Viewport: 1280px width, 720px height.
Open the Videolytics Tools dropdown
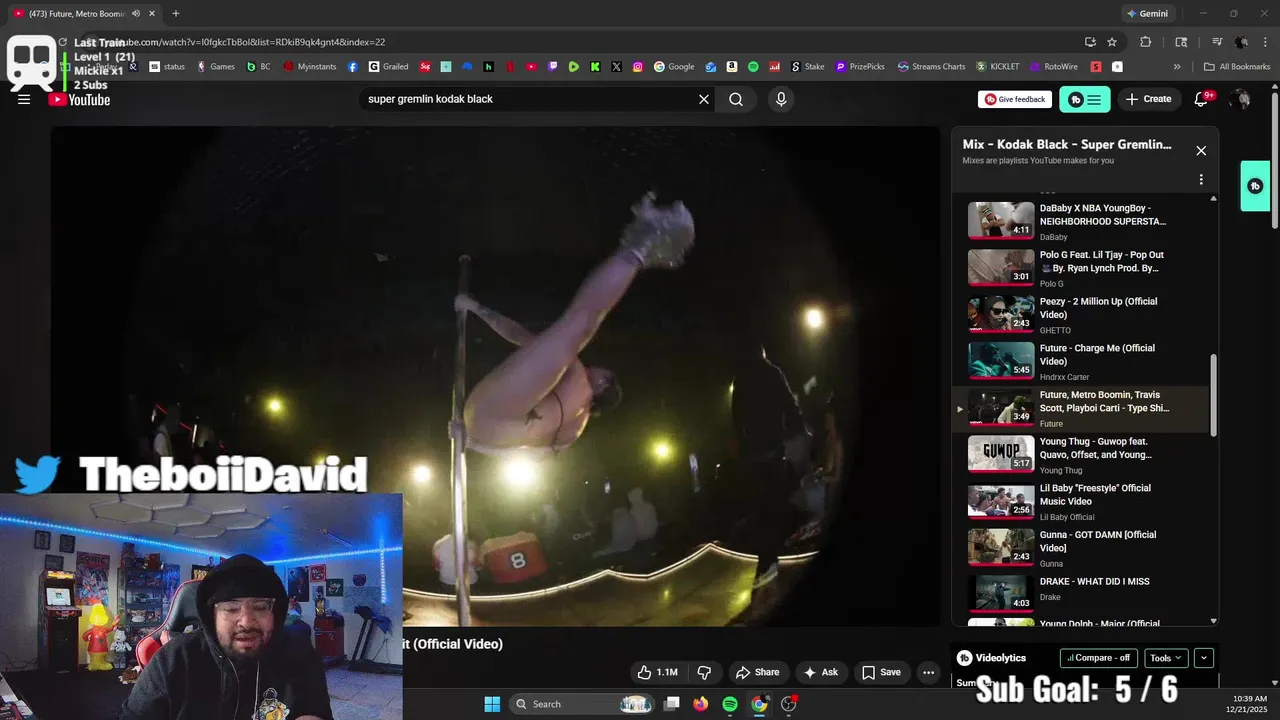tap(1166, 658)
